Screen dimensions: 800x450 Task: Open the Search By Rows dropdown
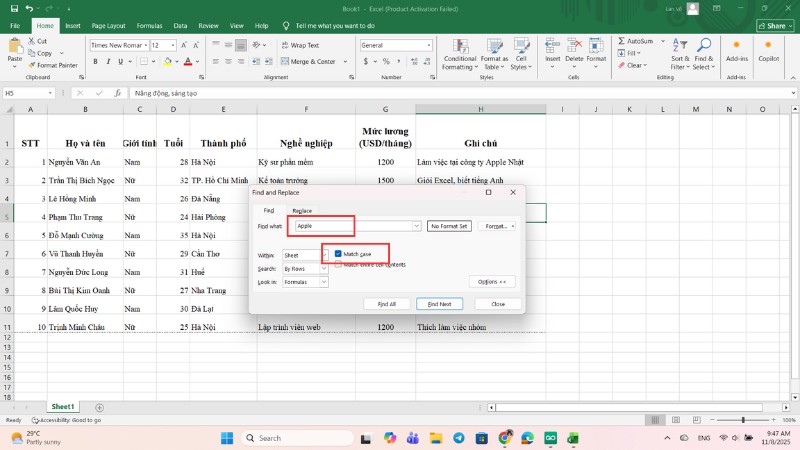coord(324,269)
